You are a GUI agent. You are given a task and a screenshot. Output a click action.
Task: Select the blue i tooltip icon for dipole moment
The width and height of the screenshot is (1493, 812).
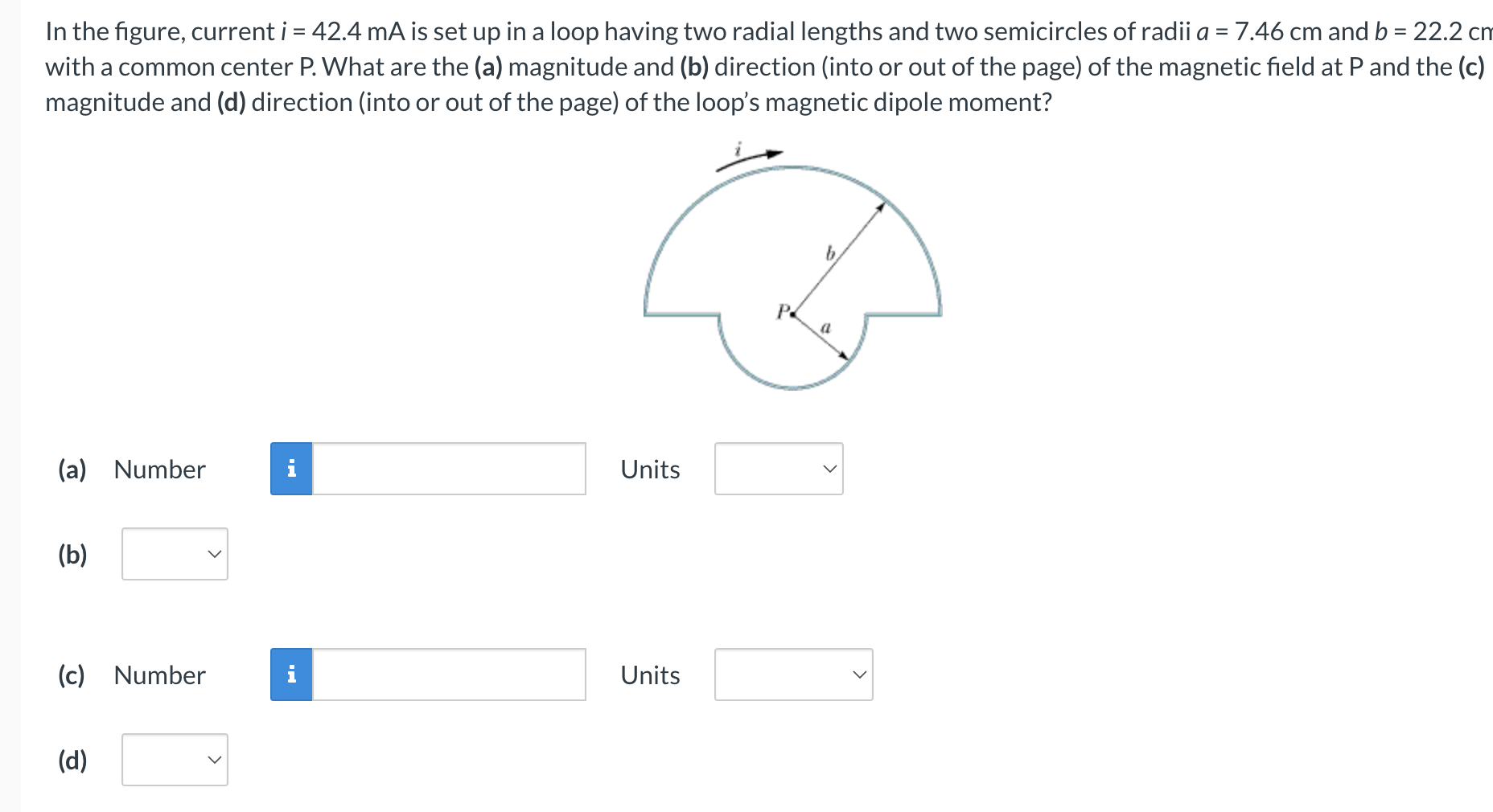(291, 675)
